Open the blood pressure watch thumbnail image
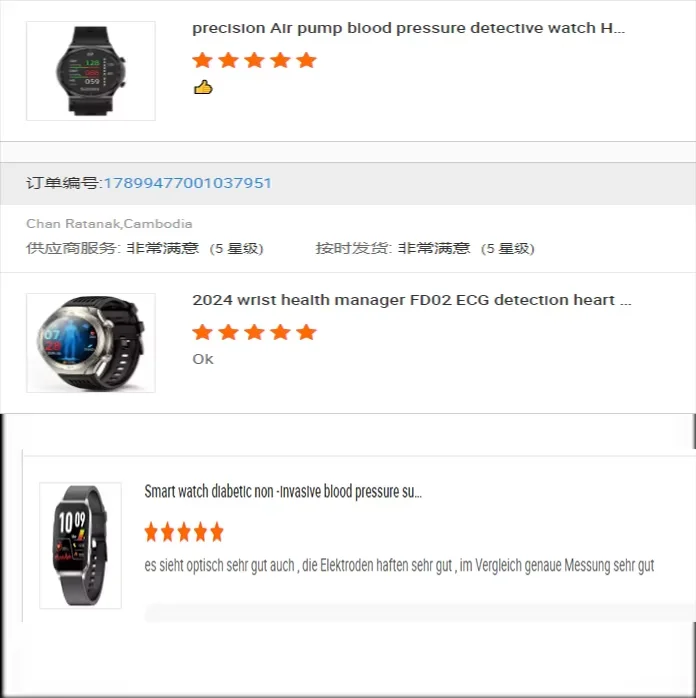Screen dimensions: 696x698 [x=91, y=71]
